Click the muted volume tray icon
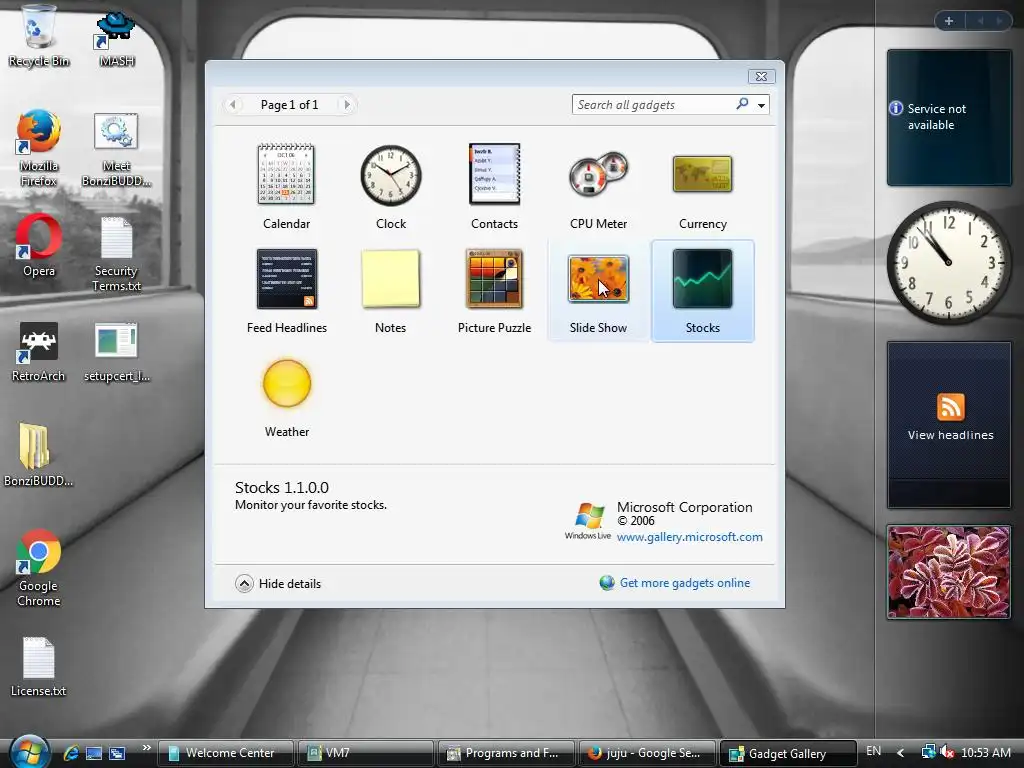The image size is (1024, 768). tap(947, 753)
